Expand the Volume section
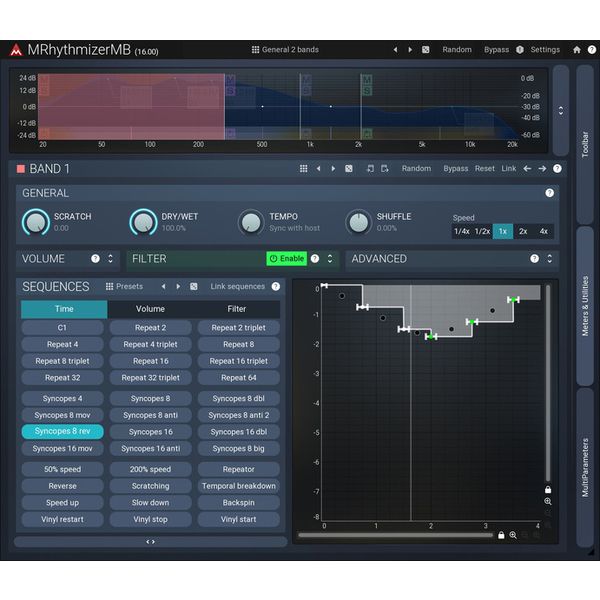The height and width of the screenshot is (600, 600). (x=111, y=258)
